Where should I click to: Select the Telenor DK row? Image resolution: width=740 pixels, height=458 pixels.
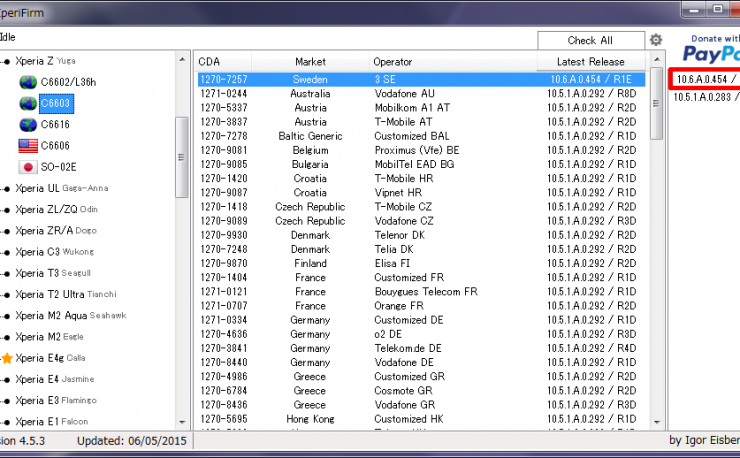point(421,235)
